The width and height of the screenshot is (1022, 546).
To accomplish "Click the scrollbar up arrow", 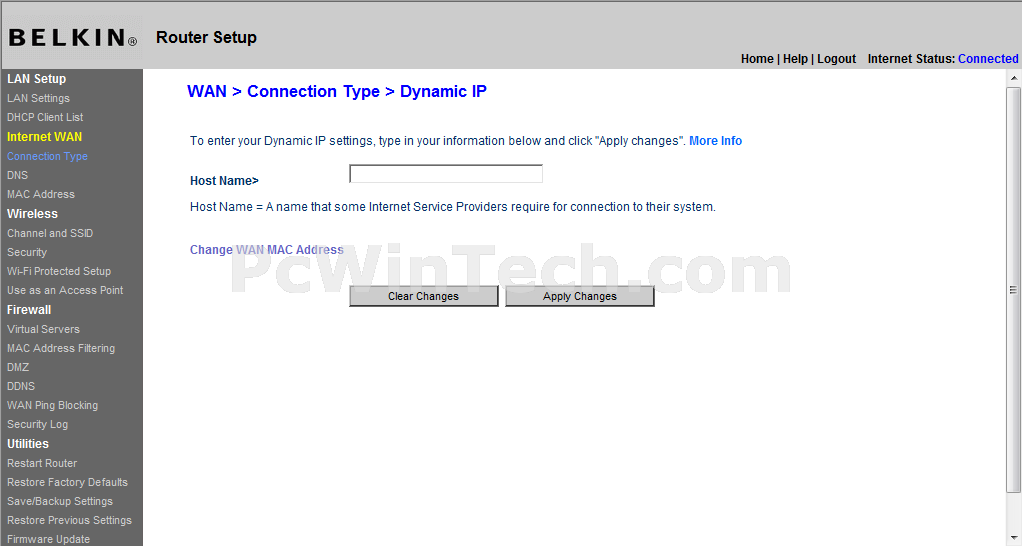I will pos(1014,78).
